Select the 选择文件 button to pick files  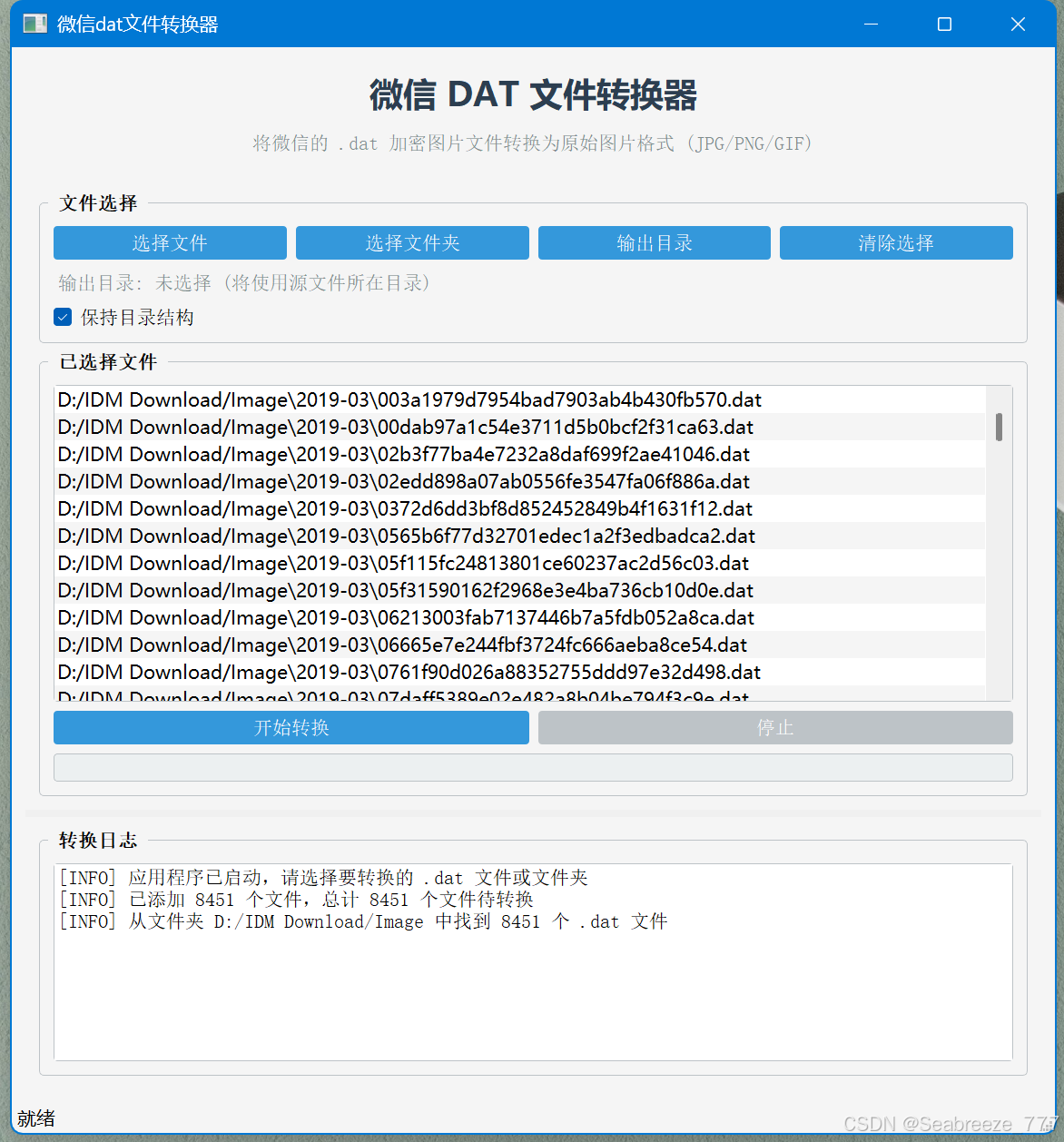point(169,242)
